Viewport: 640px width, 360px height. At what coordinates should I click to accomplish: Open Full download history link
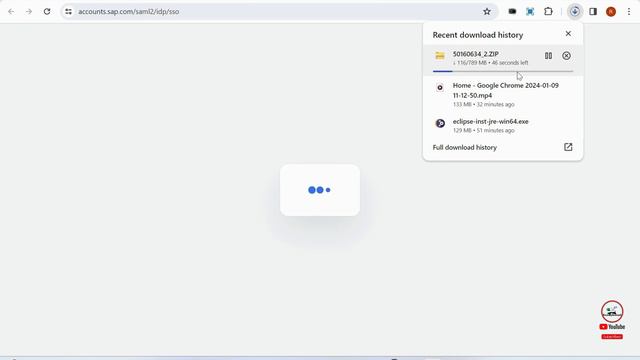tap(464, 147)
